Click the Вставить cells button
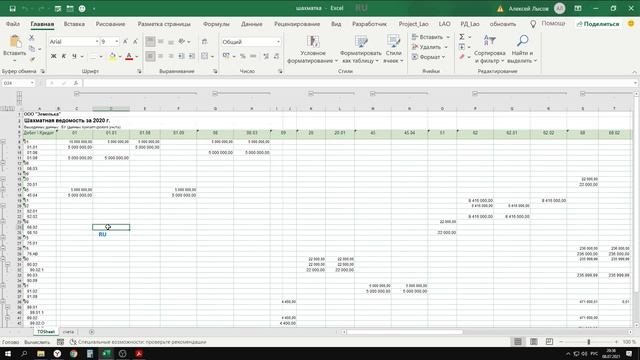This screenshot has width=640, height=360. coord(430,37)
